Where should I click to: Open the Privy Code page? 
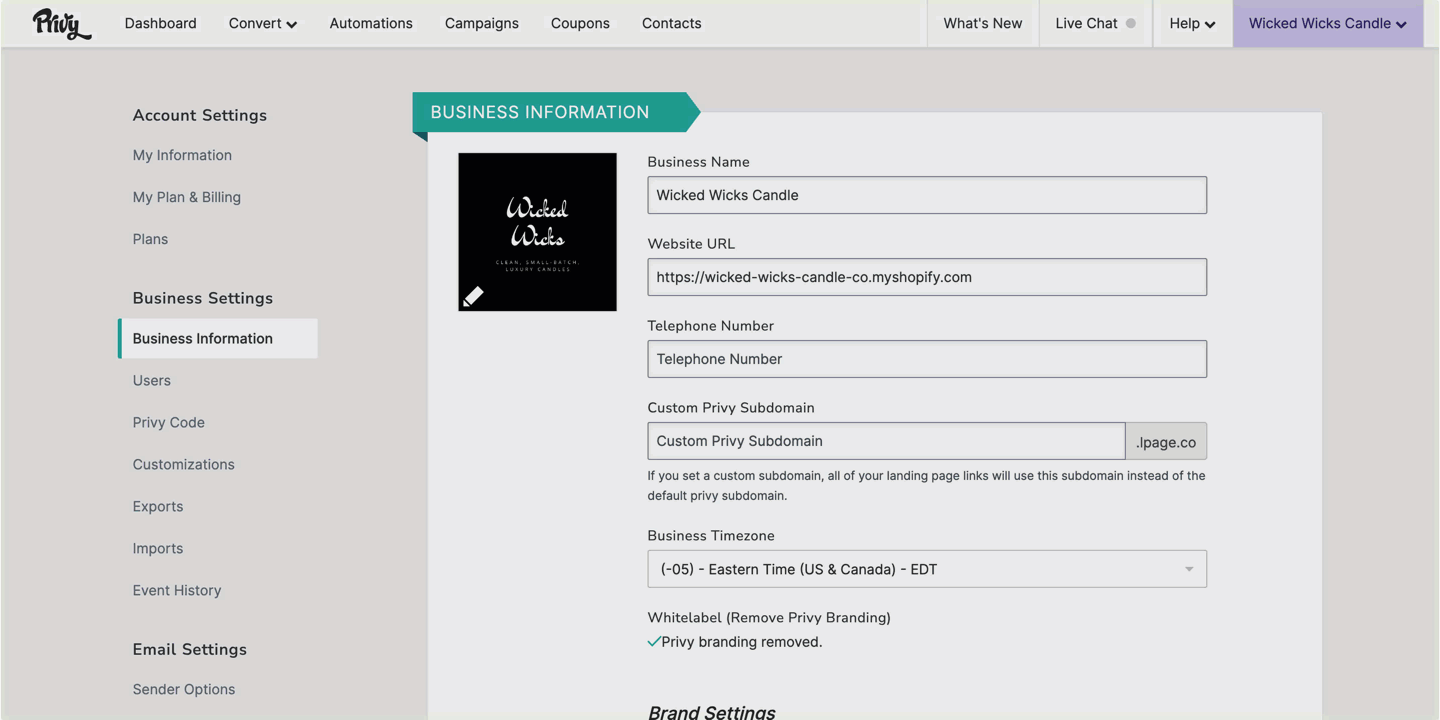pyautogui.click(x=169, y=422)
